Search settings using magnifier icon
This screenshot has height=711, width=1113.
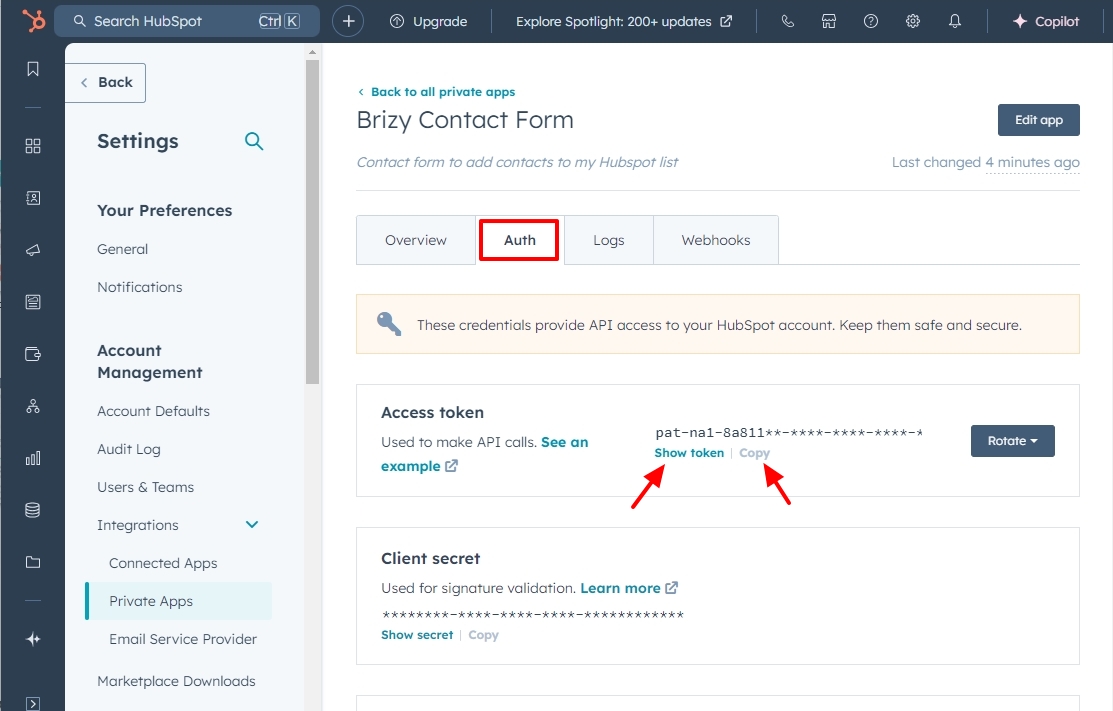[x=254, y=141]
